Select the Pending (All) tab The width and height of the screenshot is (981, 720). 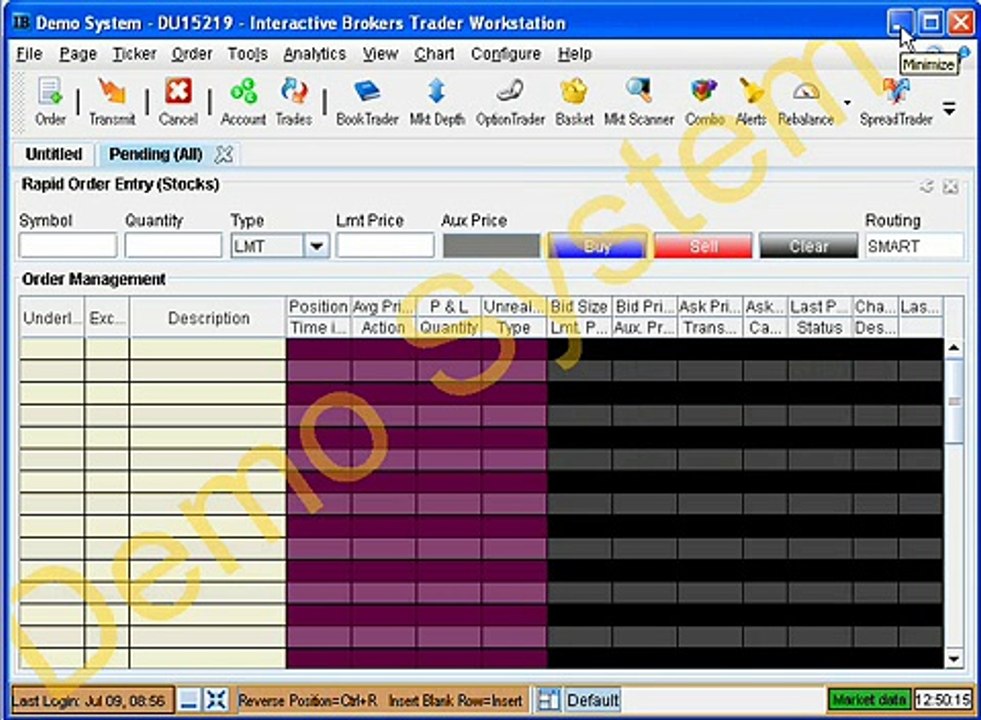[156, 155]
